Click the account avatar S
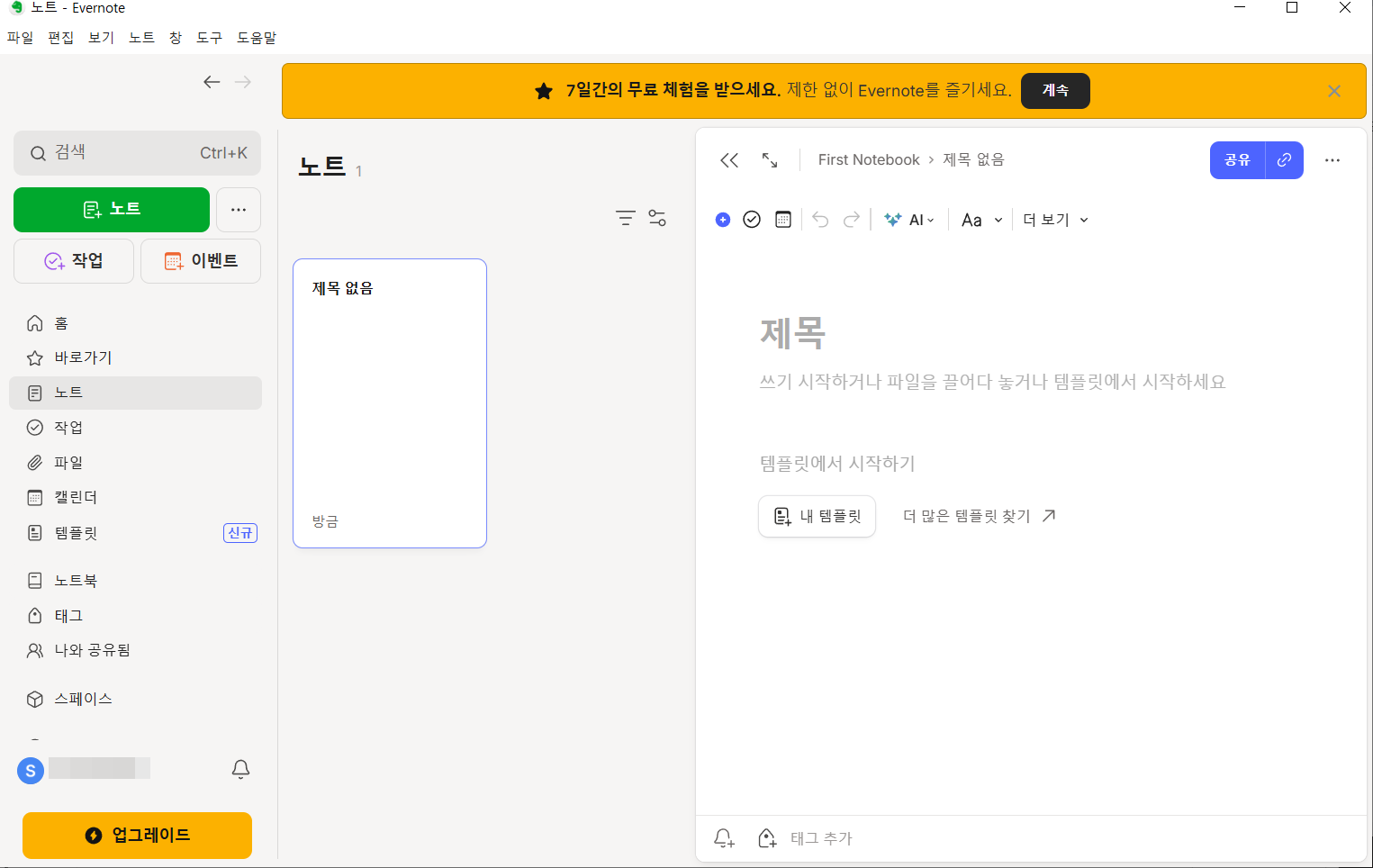This screenshot has height=868, width=1373. pyautogui.click(x=31, y=771)
